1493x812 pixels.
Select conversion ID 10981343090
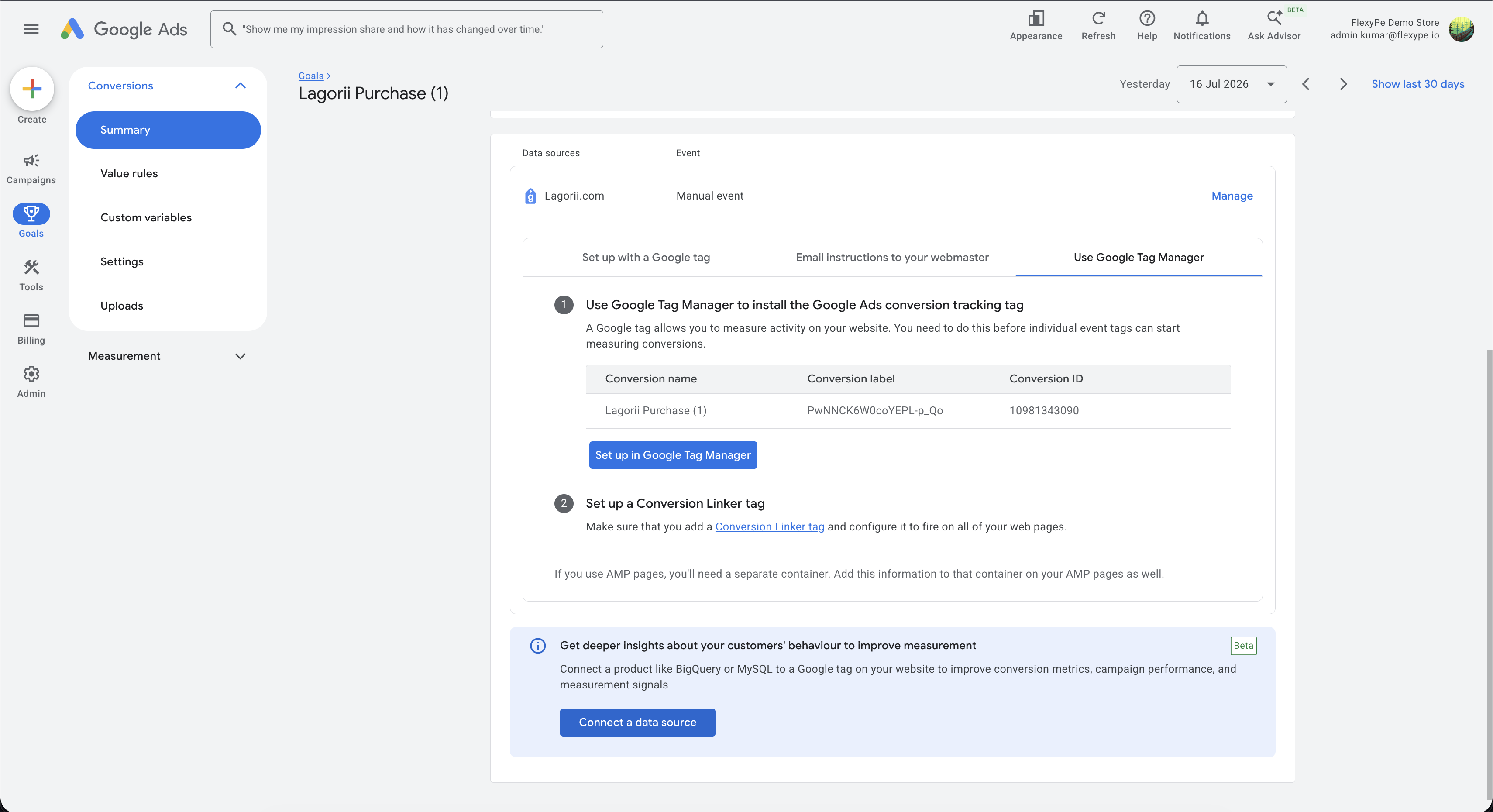[1044, 411]
